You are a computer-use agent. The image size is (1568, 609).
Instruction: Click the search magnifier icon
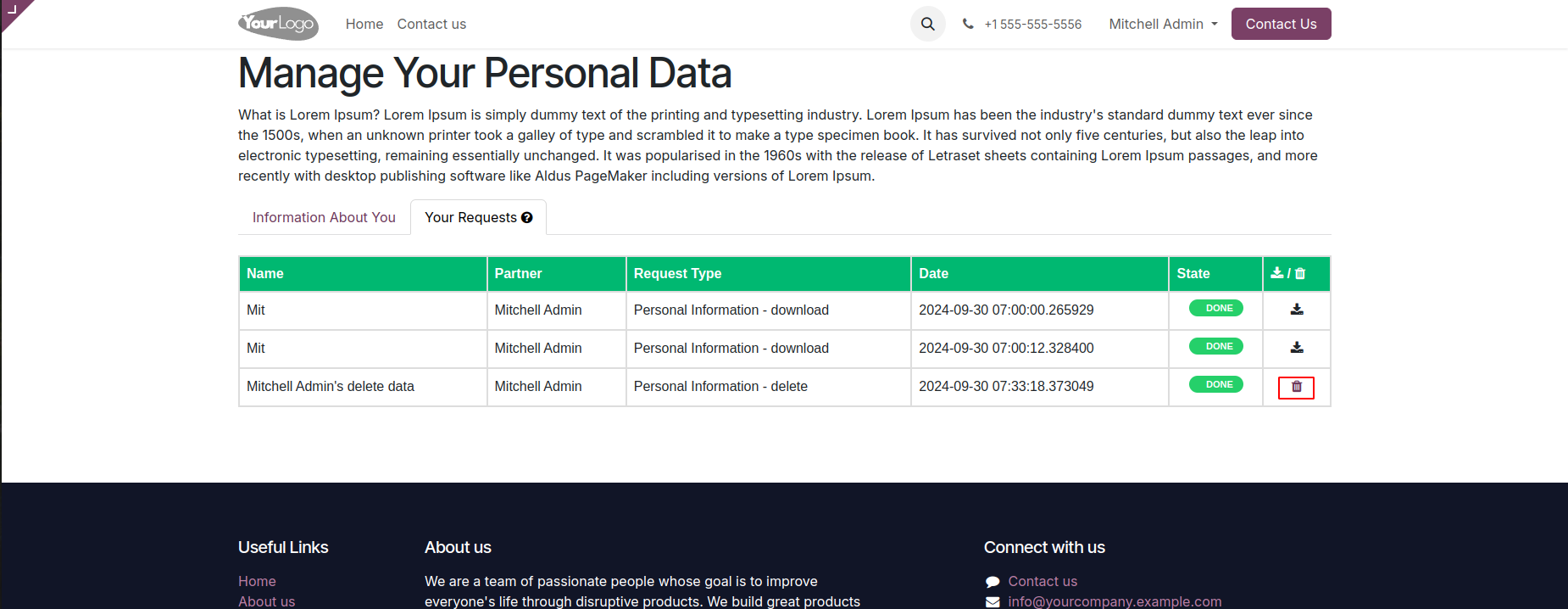tap(927, 24)
